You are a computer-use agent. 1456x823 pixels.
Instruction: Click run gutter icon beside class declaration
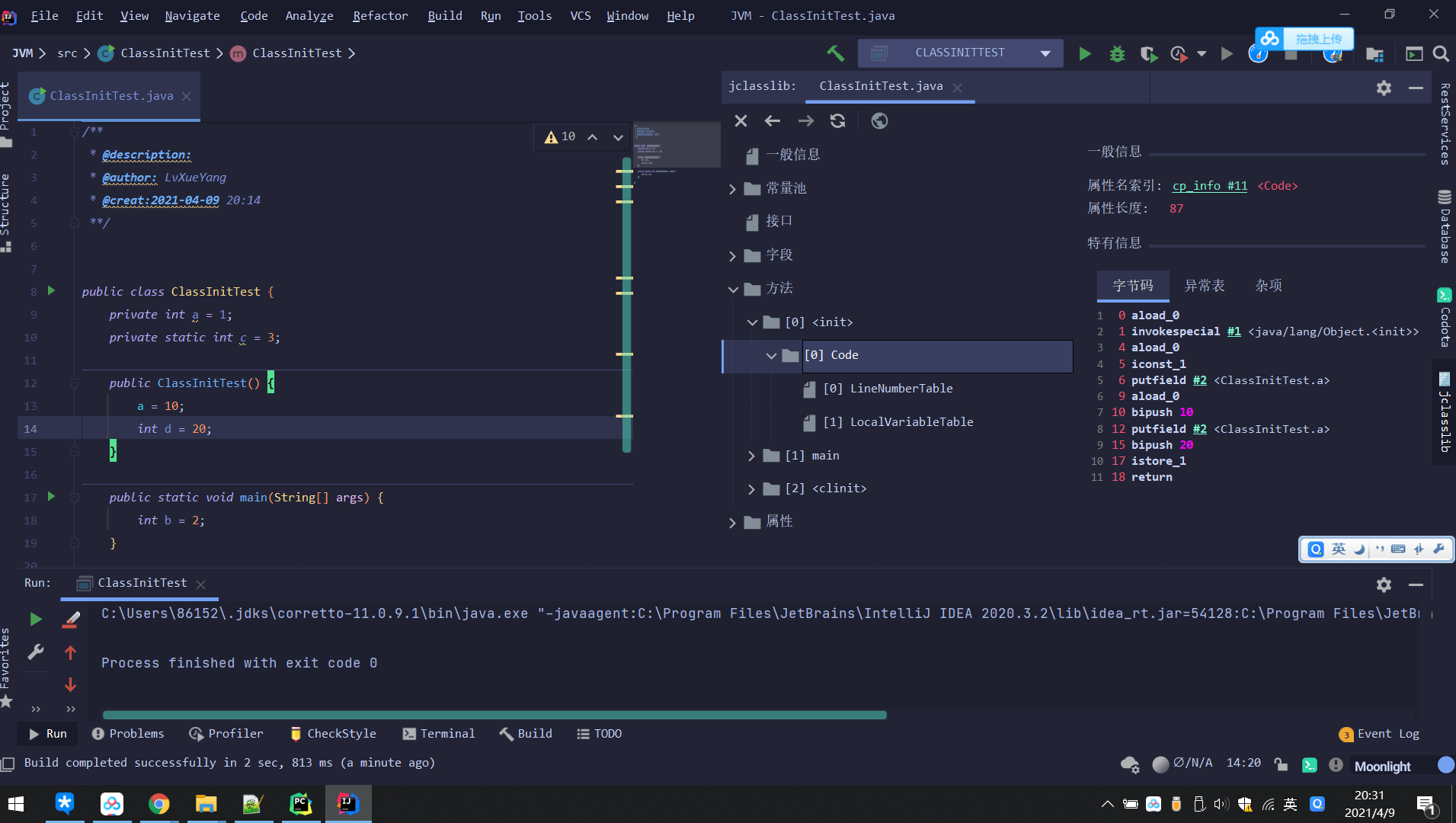coord(51,290)
